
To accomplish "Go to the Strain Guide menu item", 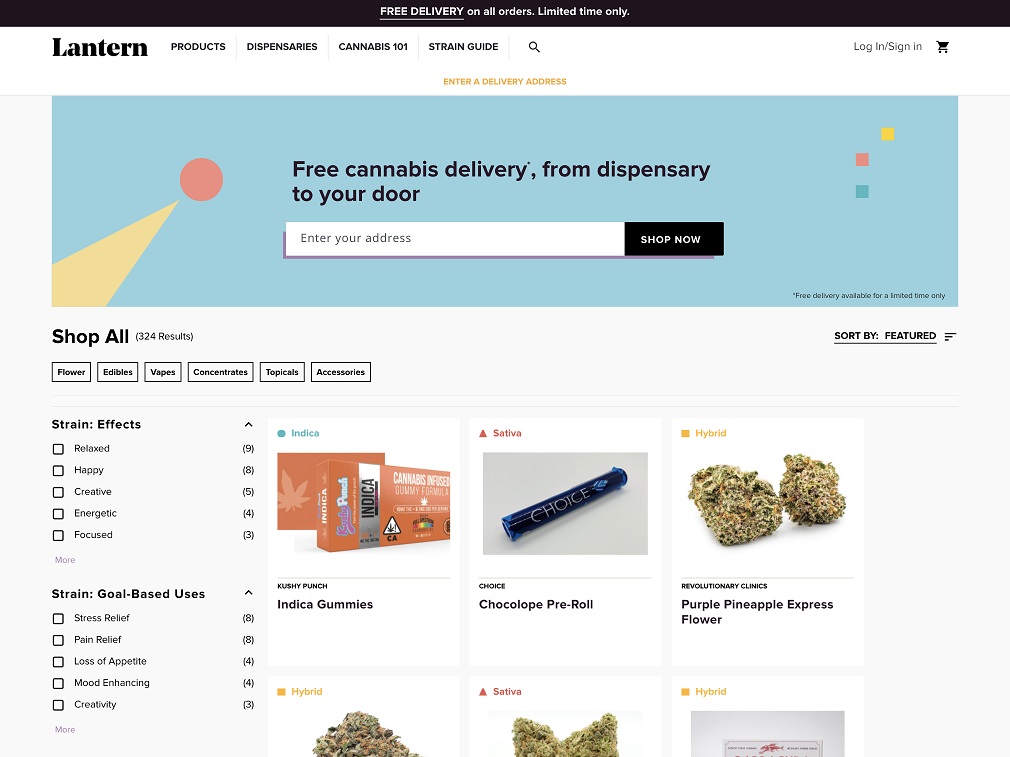I will click(463, 47).
